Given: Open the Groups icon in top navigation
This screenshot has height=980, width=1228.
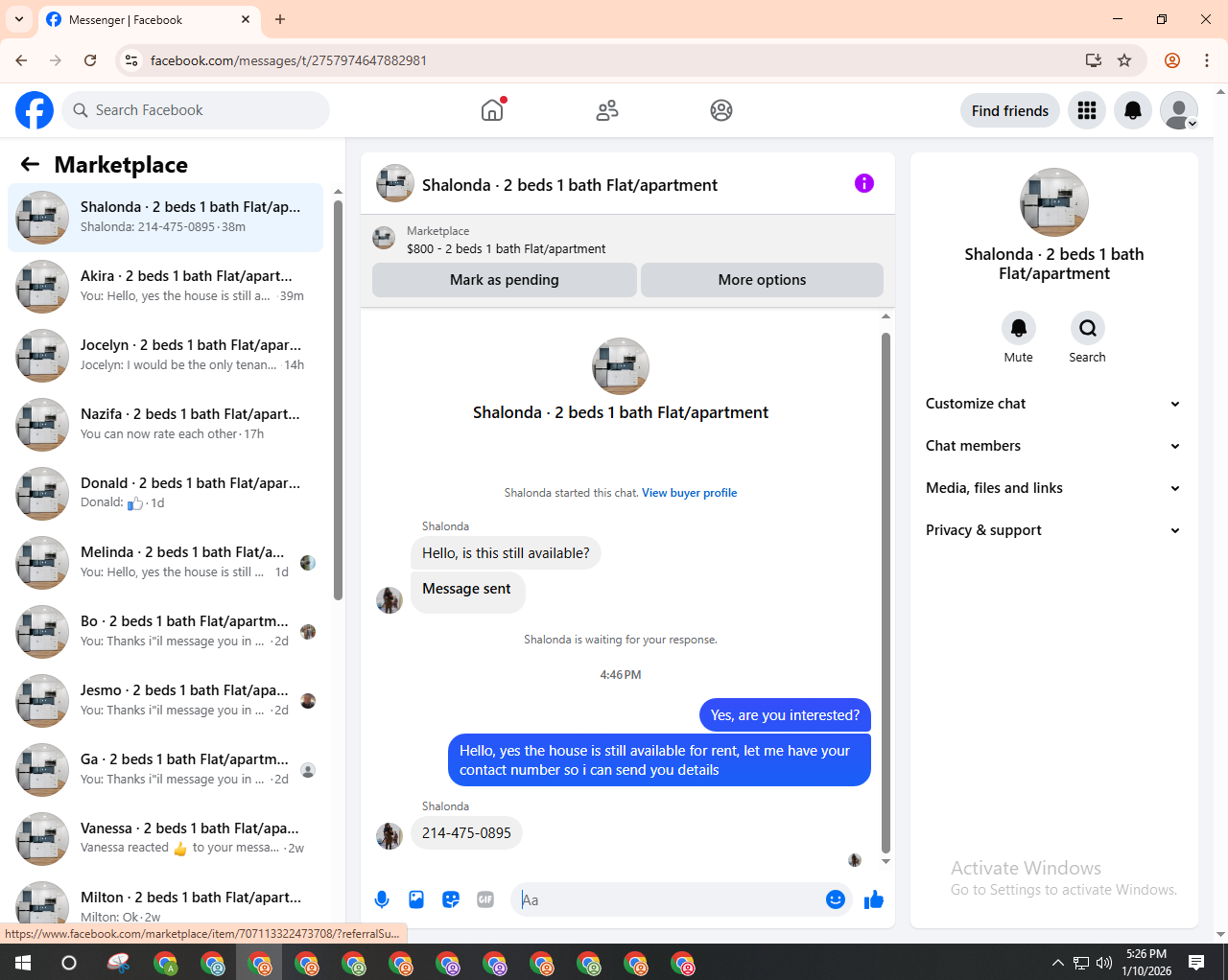Looking at the screenshot, I should 721,110.
